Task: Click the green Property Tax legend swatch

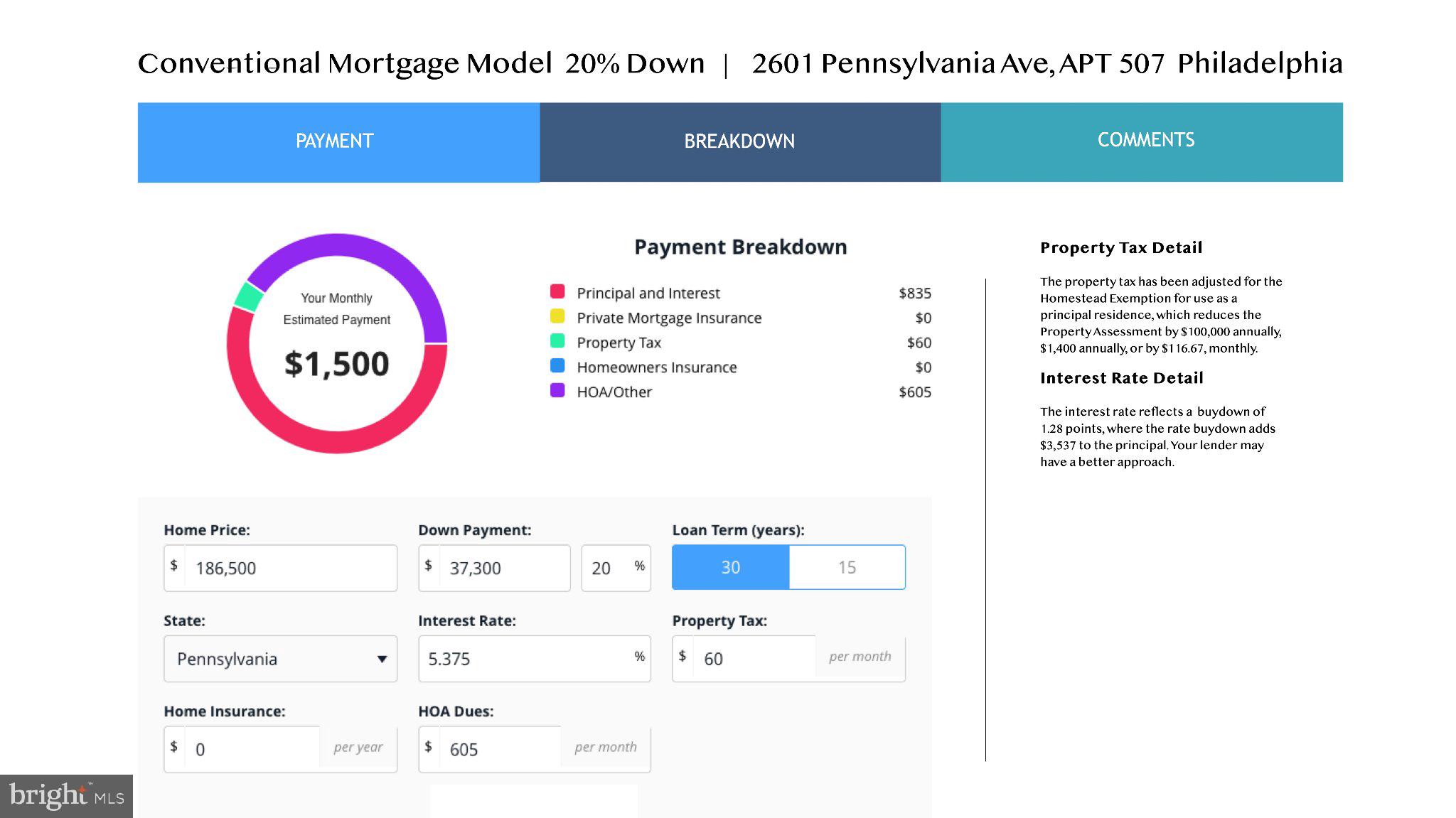Action: (x=557, y=341)
